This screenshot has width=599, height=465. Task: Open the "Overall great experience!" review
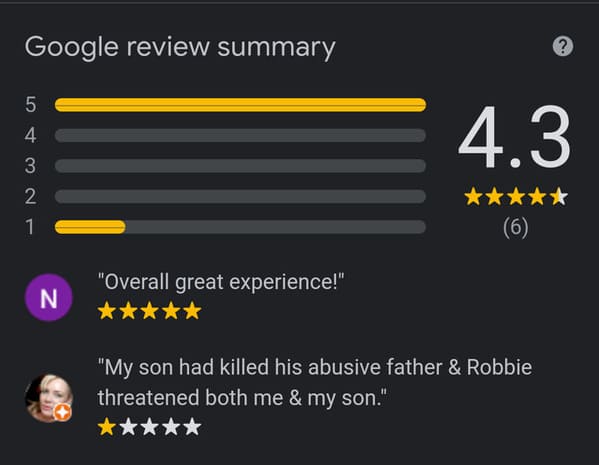(221, 282)
